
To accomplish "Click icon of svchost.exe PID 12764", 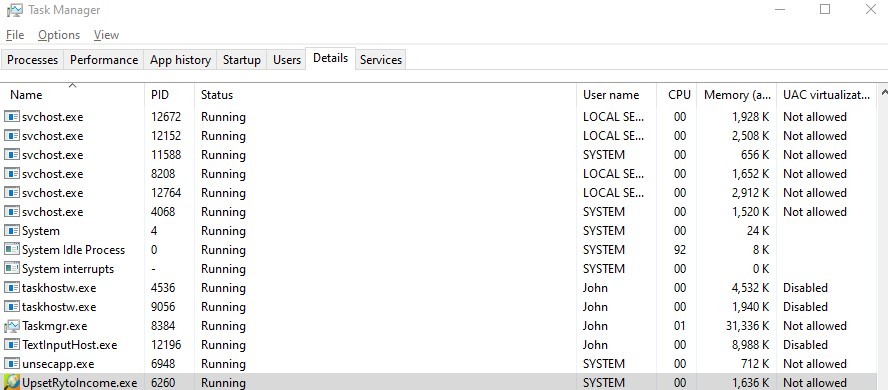I will pos(12,192).
